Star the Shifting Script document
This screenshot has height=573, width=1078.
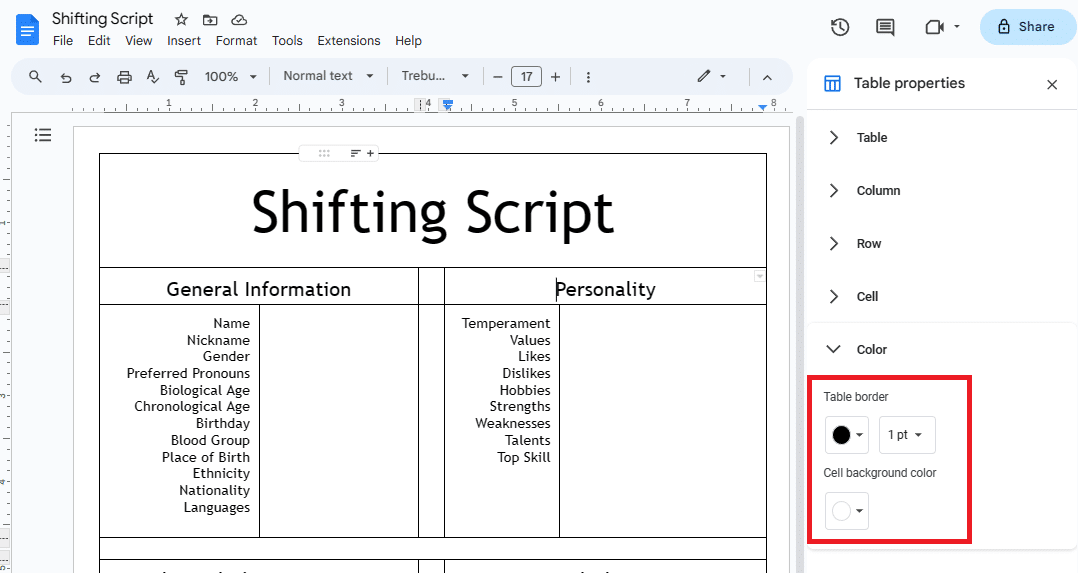tap(181, 20)
